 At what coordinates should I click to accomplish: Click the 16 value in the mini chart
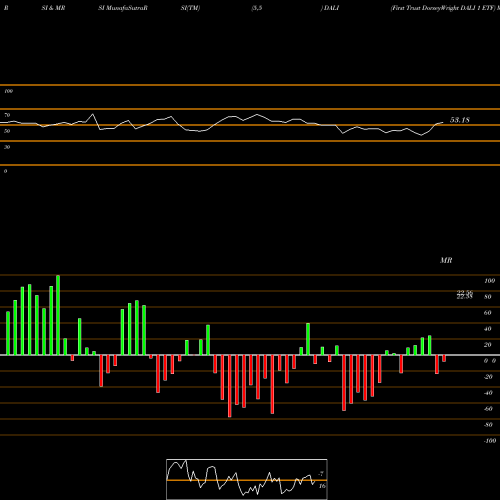coord(322,486)
